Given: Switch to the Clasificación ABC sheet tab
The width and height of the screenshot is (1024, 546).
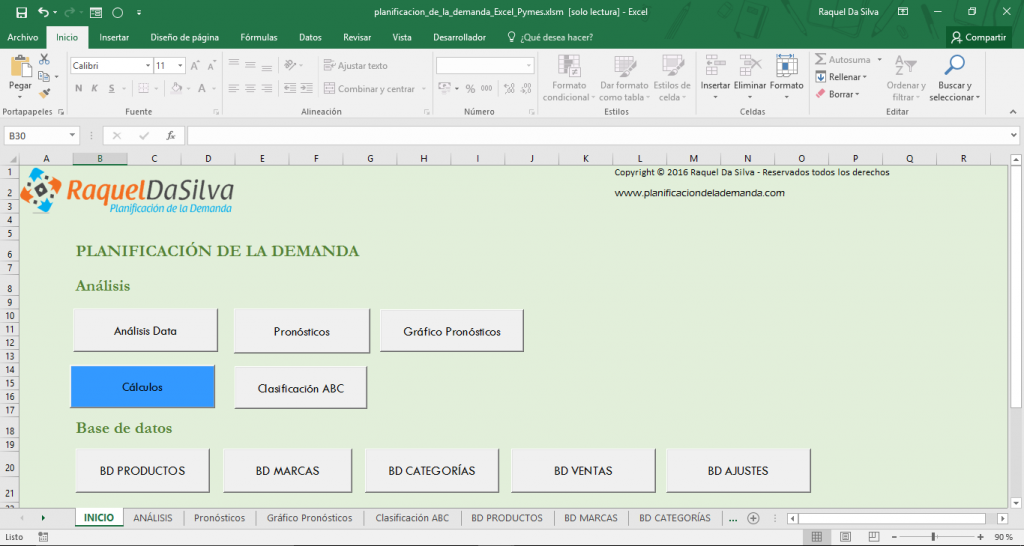Looking at the screenshot, I should [412, 518].
